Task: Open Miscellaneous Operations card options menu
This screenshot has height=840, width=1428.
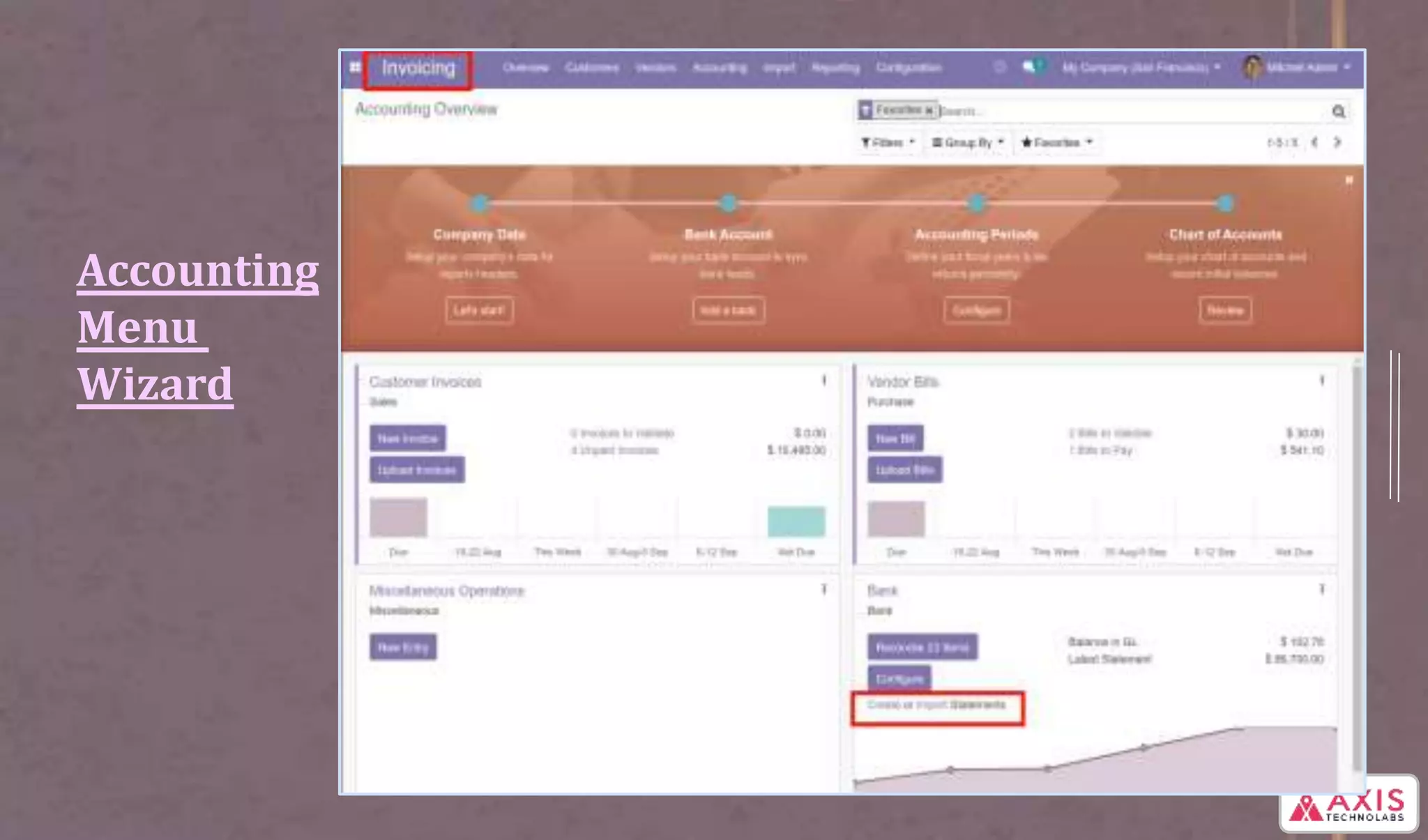Action: click(x=824, y=590)
